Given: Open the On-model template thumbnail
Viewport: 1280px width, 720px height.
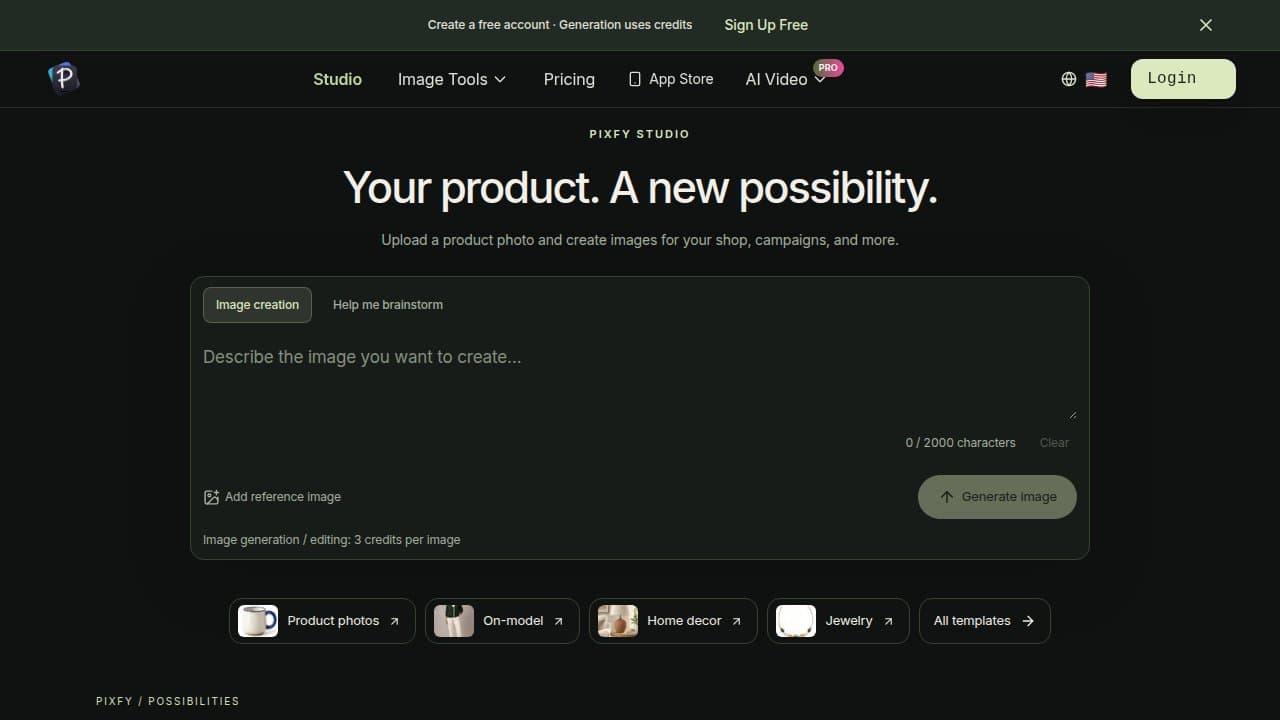Looking at the screenshot, I should (454, 621).
